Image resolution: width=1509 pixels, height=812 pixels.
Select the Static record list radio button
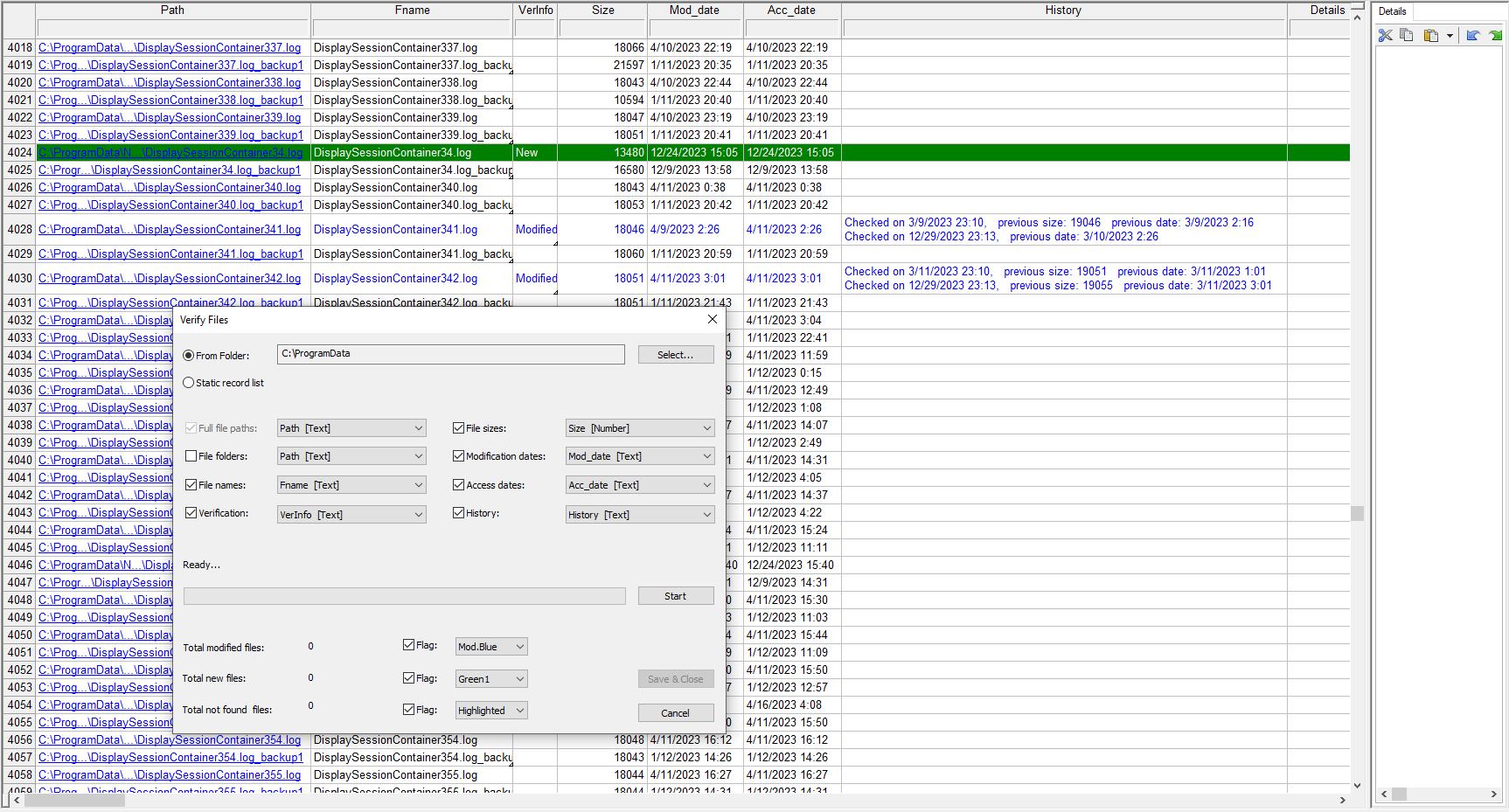(189, 383)
